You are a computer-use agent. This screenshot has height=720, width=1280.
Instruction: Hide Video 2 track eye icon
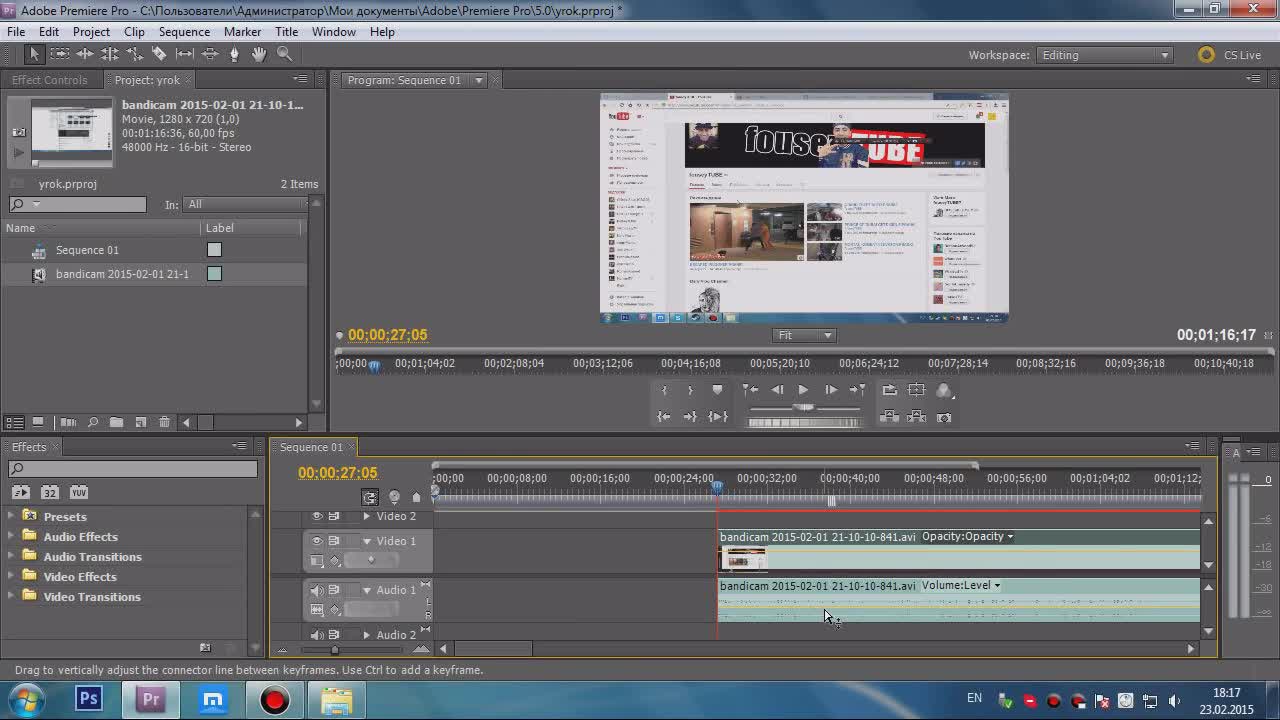click(x=317, y=516)
